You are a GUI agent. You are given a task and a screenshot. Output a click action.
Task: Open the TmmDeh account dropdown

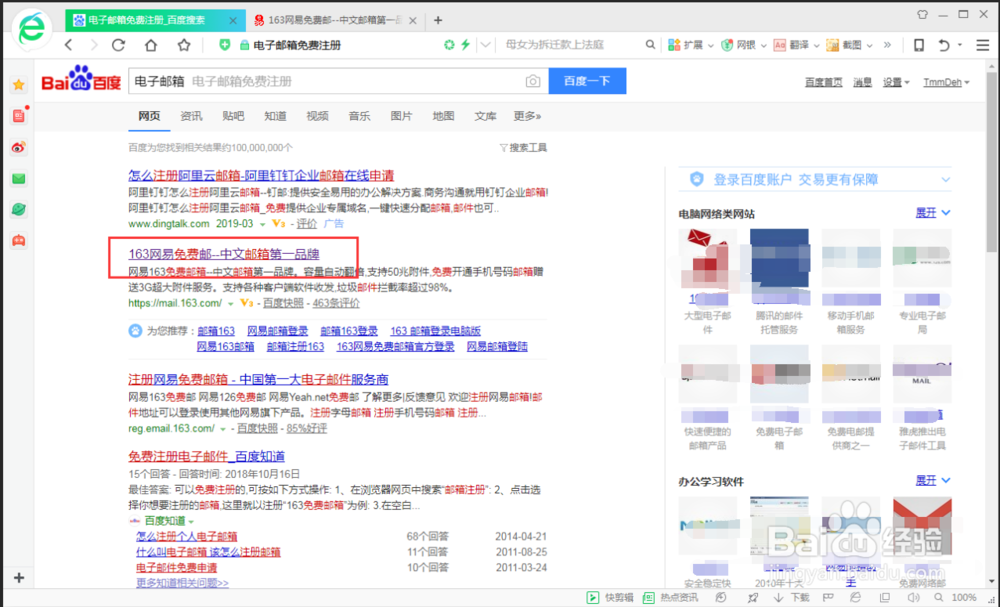pyautogui.click(x=946, y=82)
